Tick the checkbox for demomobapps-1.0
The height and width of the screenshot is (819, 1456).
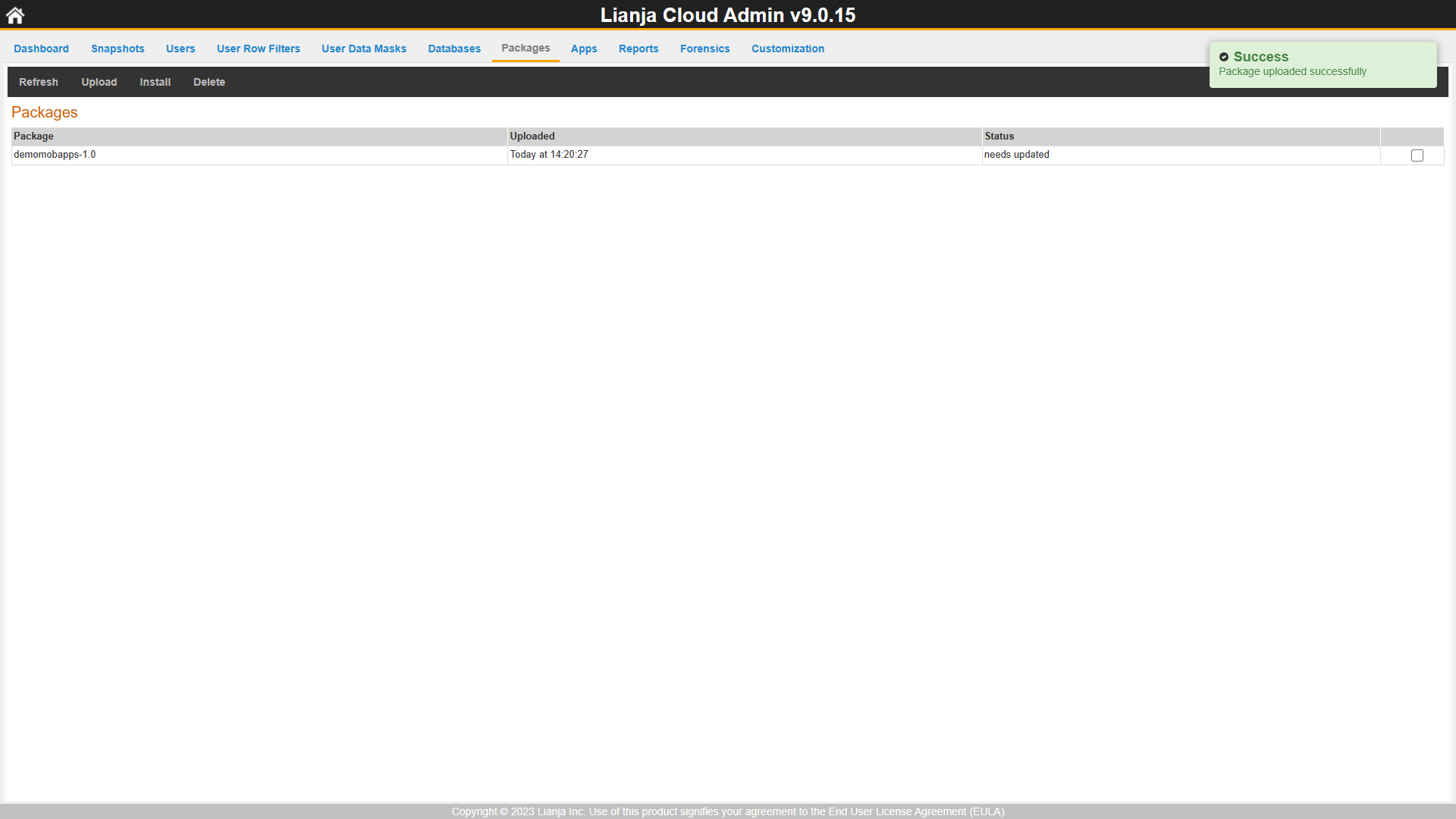point(1417,155)
